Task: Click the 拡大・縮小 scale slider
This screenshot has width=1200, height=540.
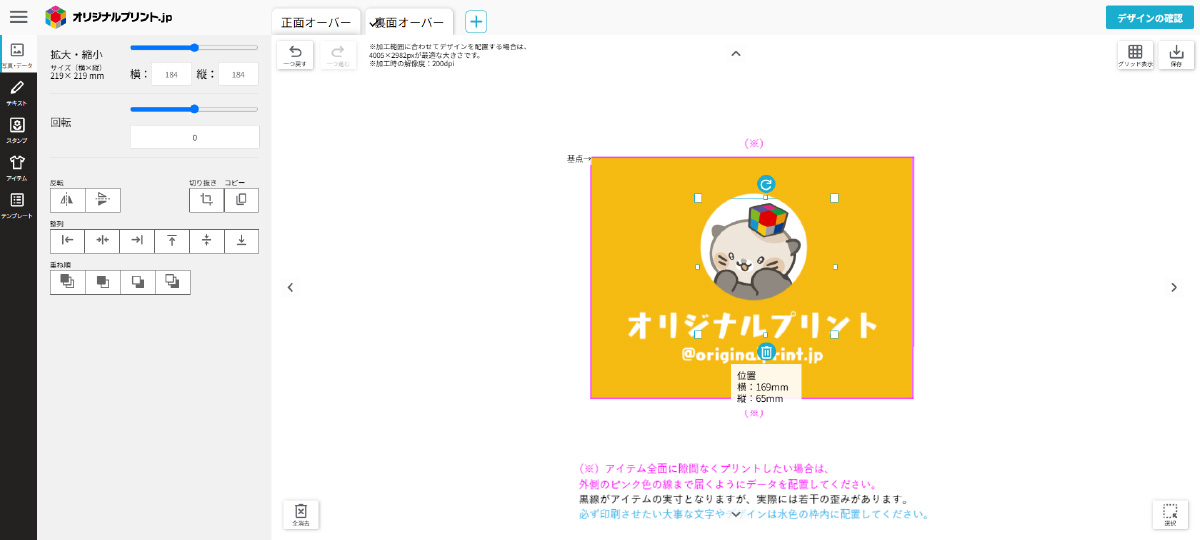Action: pyautogui.click(x=194, y=47)
